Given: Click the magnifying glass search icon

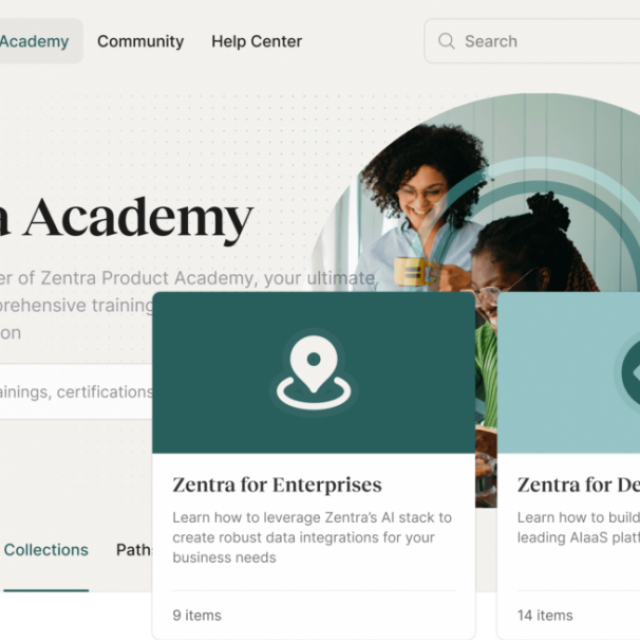Looking at the screenshot, I should click(446, 41).
